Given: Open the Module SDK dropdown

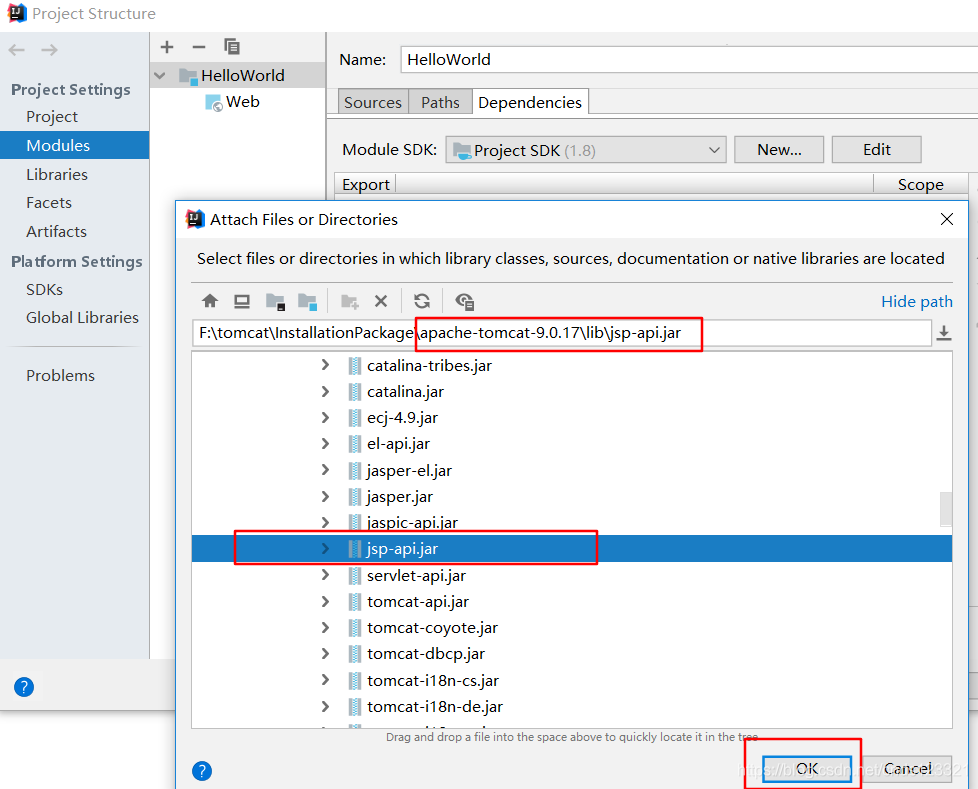Looking at the screenshot, I should point(586,150).
